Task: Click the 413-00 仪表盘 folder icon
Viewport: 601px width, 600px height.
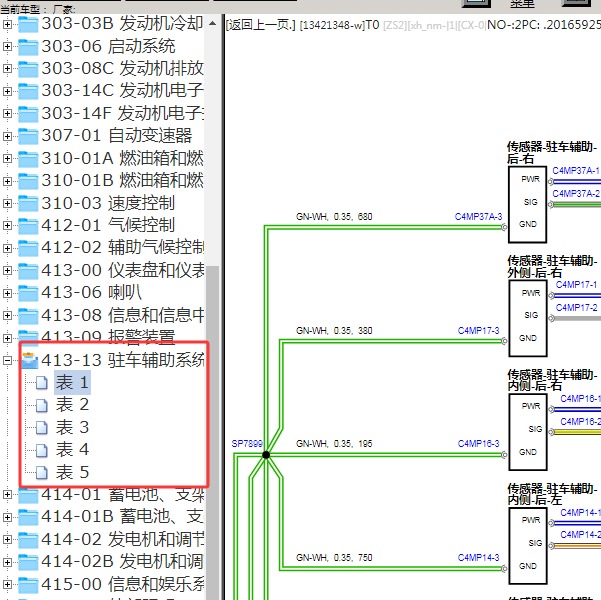Action: point(28,271)
